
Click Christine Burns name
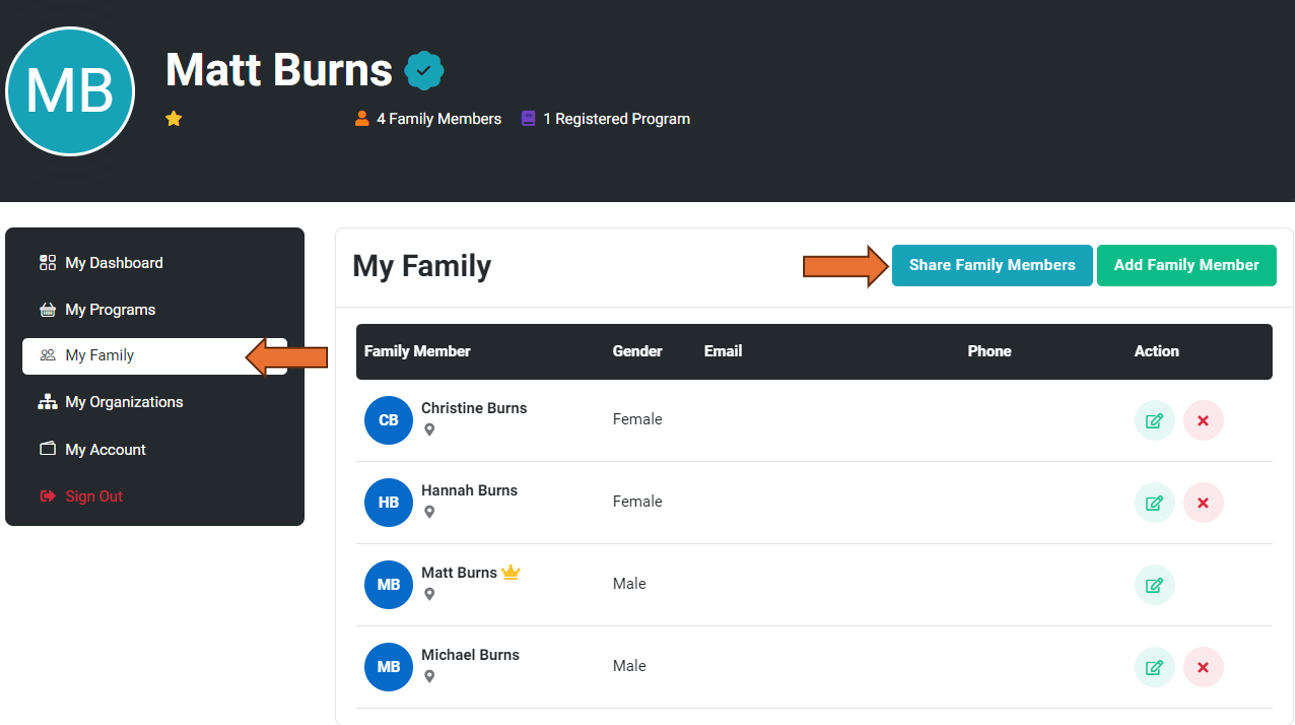474,408
